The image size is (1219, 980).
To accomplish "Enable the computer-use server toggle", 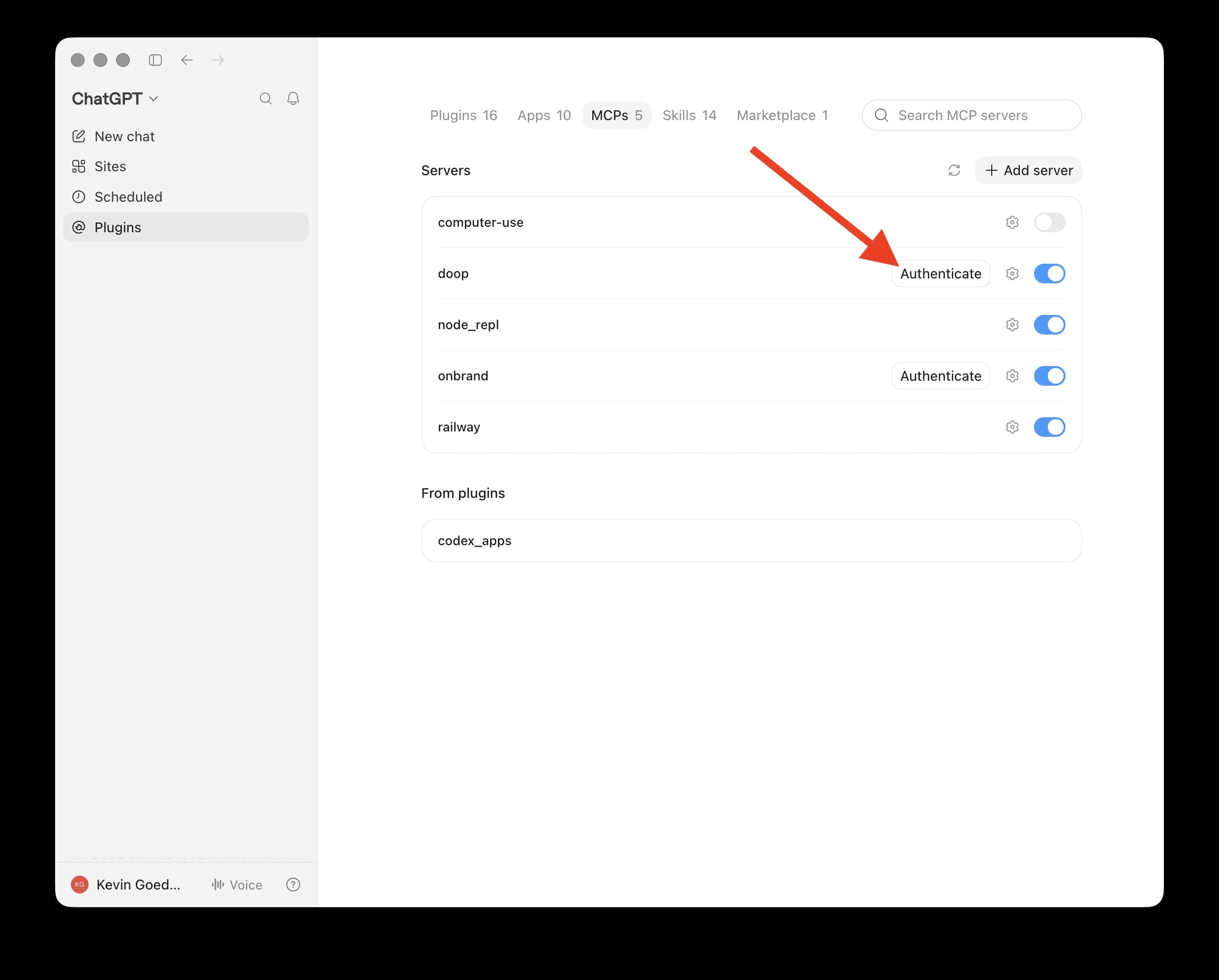I will [x=1049, y=222].
